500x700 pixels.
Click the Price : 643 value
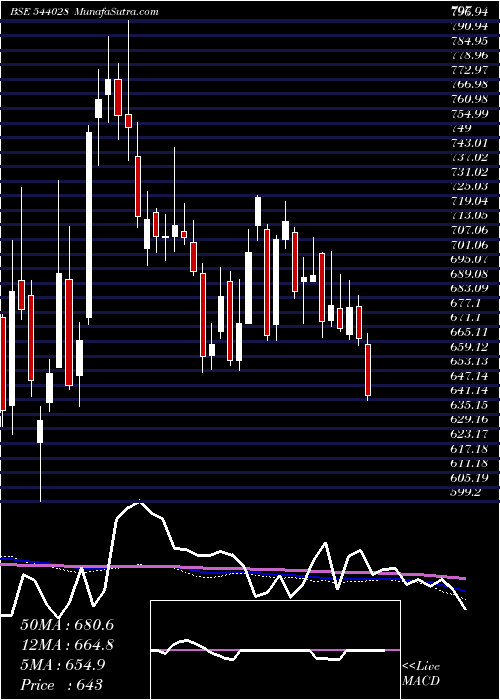(62, 685)
